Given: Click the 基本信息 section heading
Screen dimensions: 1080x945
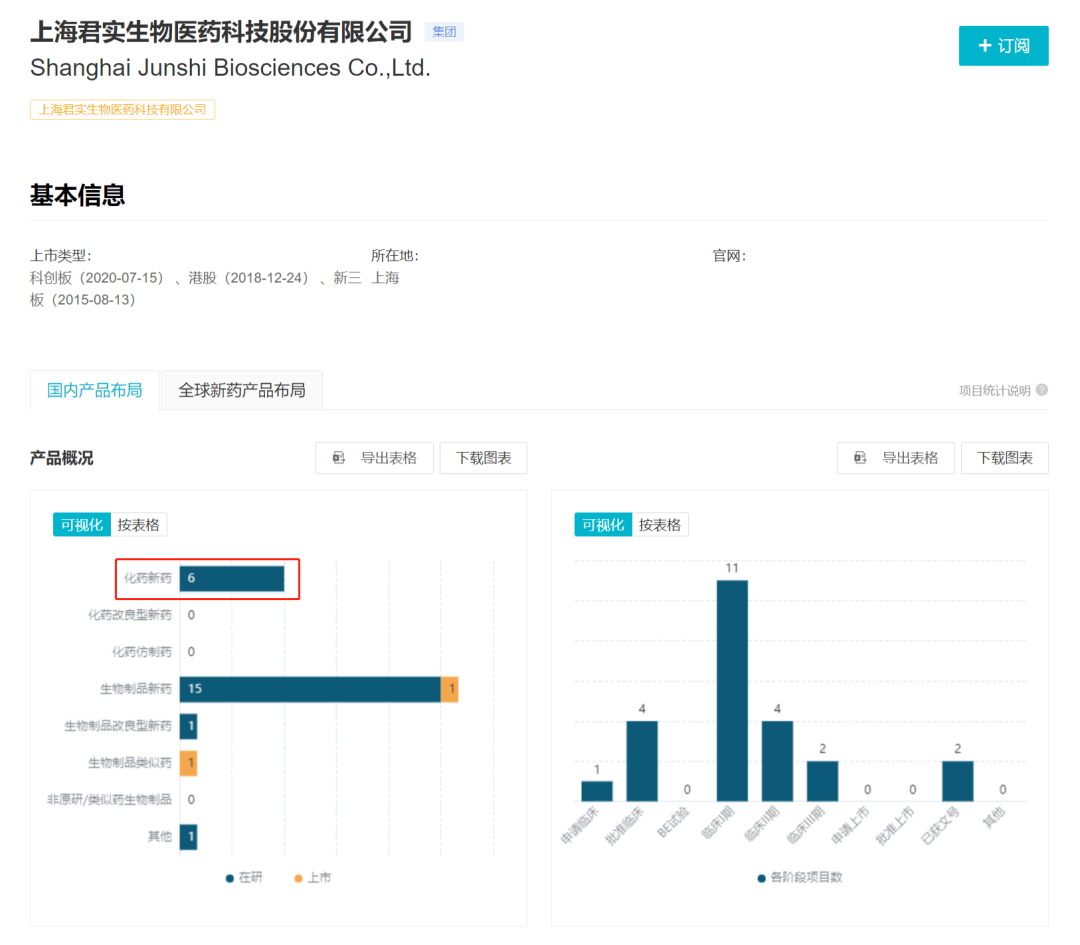Looking at the screenshot, I should [77, 196].
